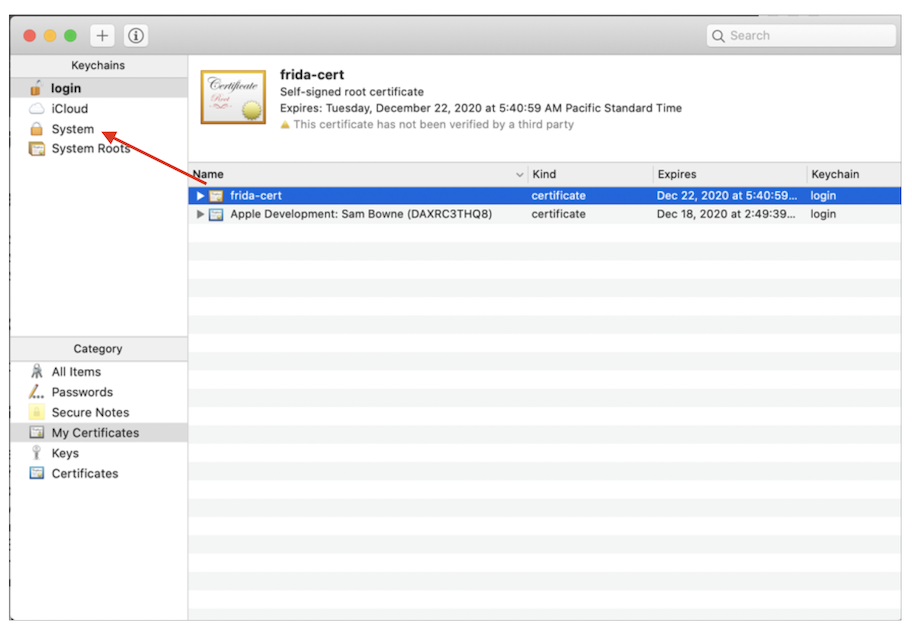Click the Certificates category icon
912x632 pixels.
click(37, 473)
